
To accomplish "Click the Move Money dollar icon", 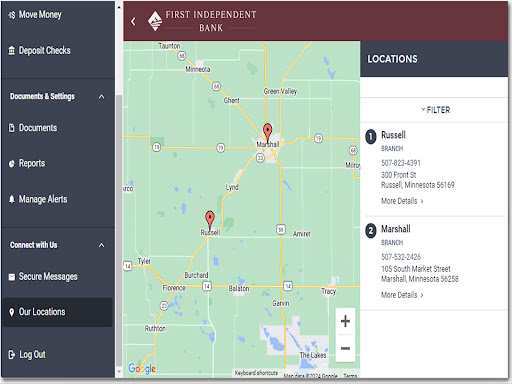I will coord(12,15).
